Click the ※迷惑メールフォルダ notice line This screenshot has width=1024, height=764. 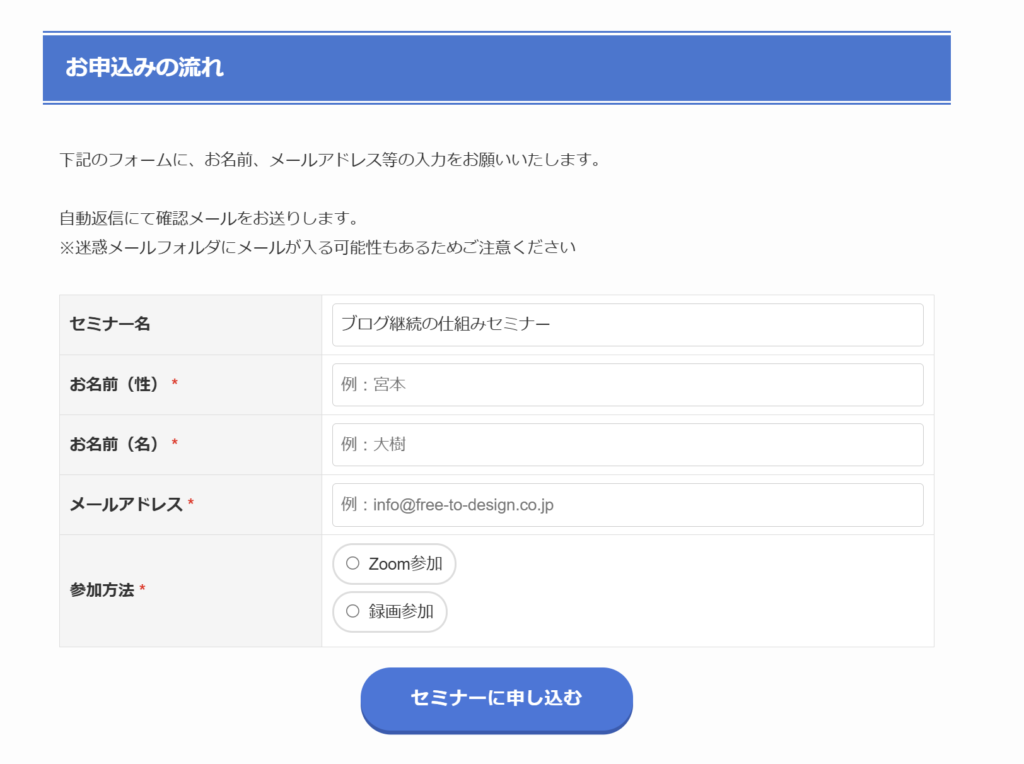(317, 247)
